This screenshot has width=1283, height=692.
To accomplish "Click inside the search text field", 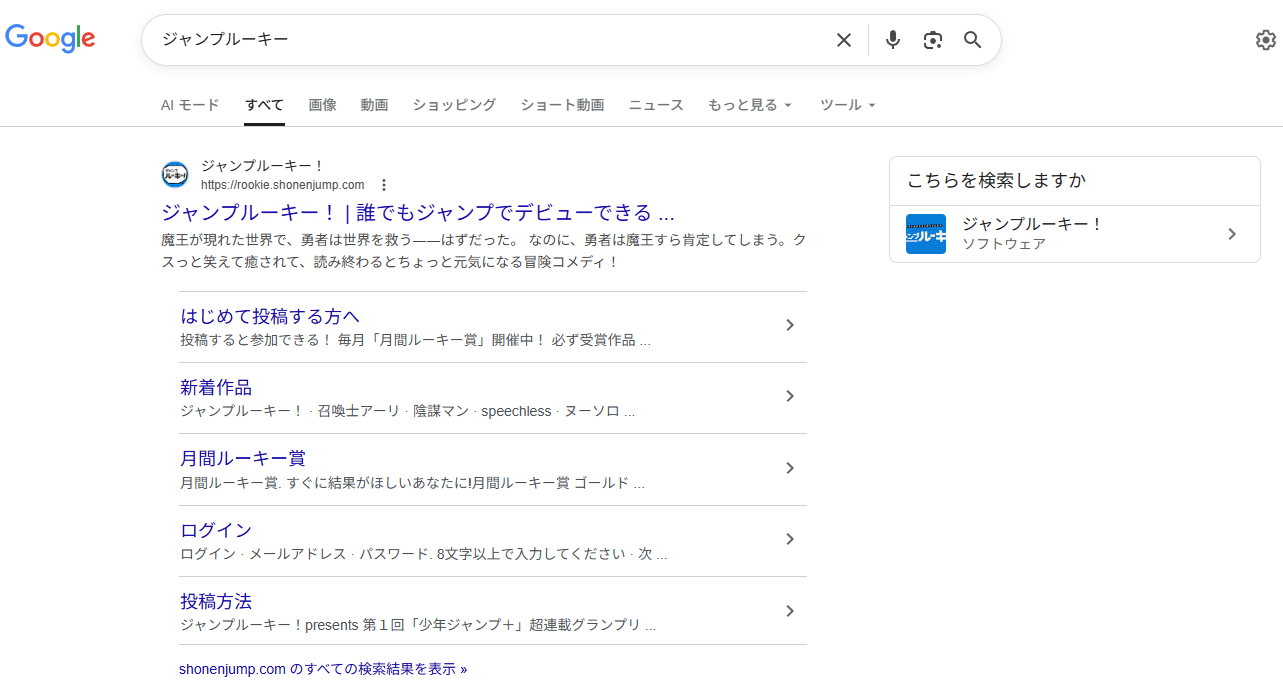I will click(480, 40).
